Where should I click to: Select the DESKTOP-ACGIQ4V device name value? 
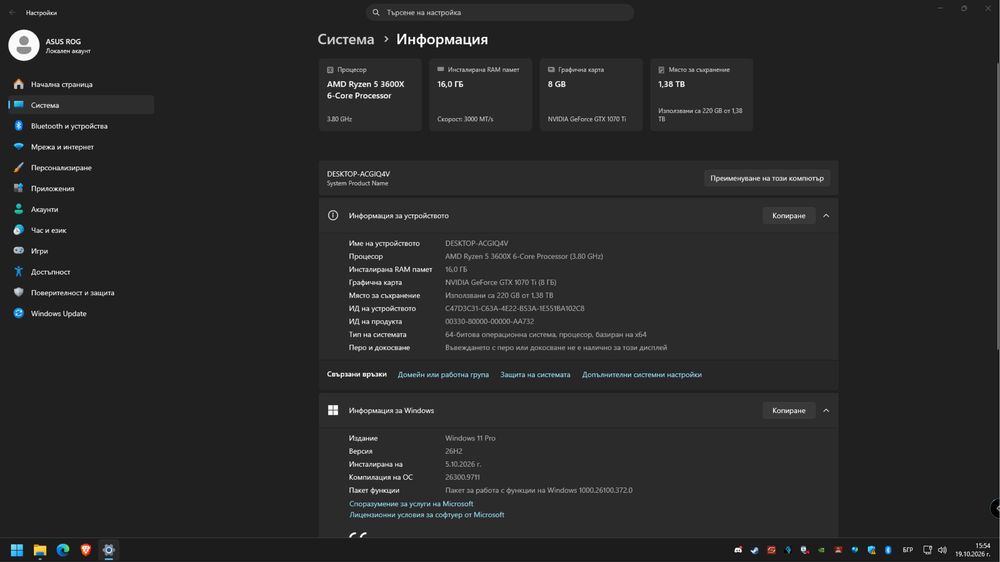476,243
